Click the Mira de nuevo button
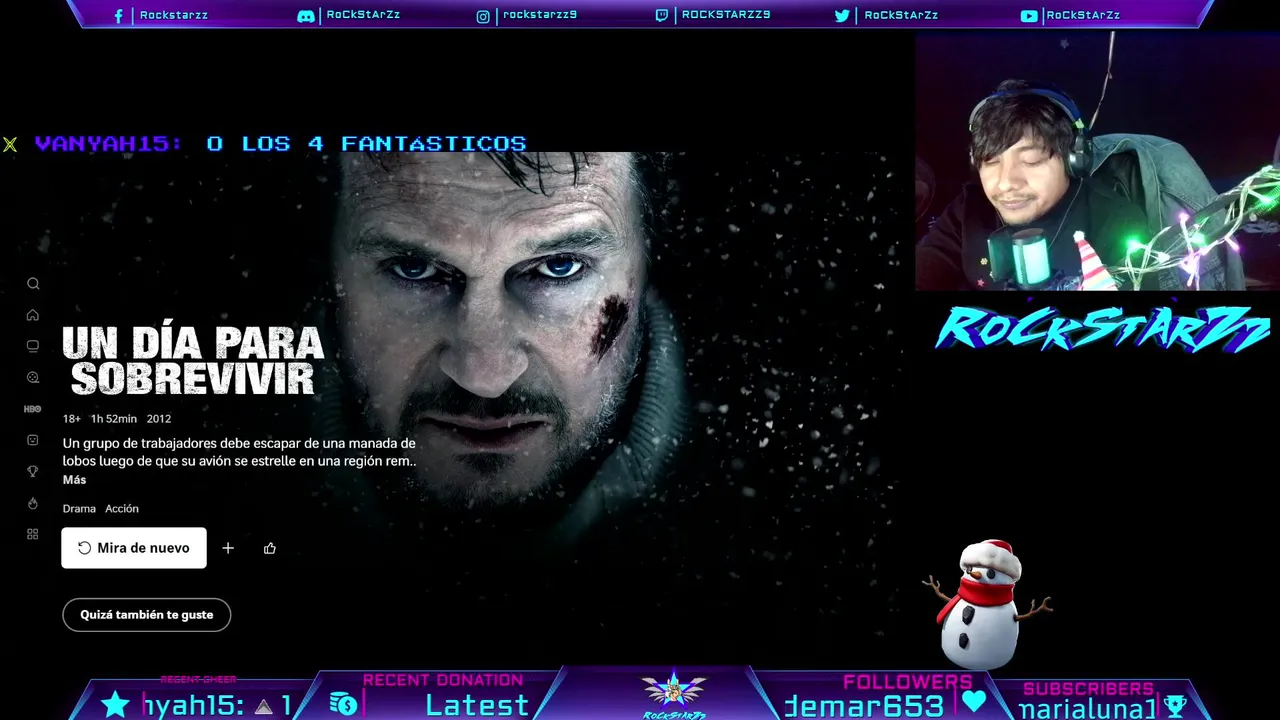 [134, 548]
